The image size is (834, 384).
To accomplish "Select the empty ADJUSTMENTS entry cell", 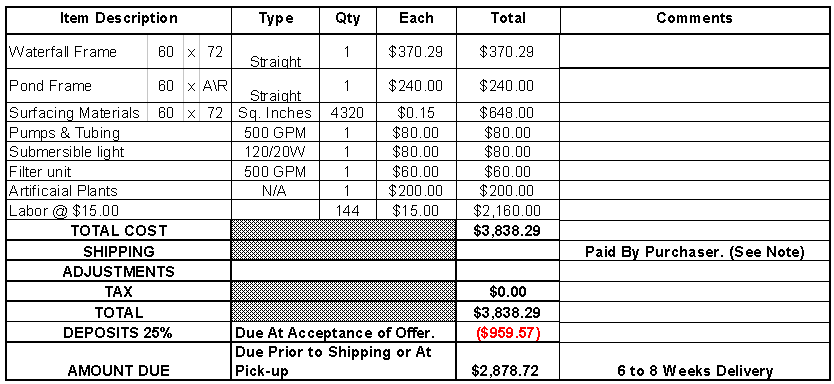I will click(x=344, y=272).
